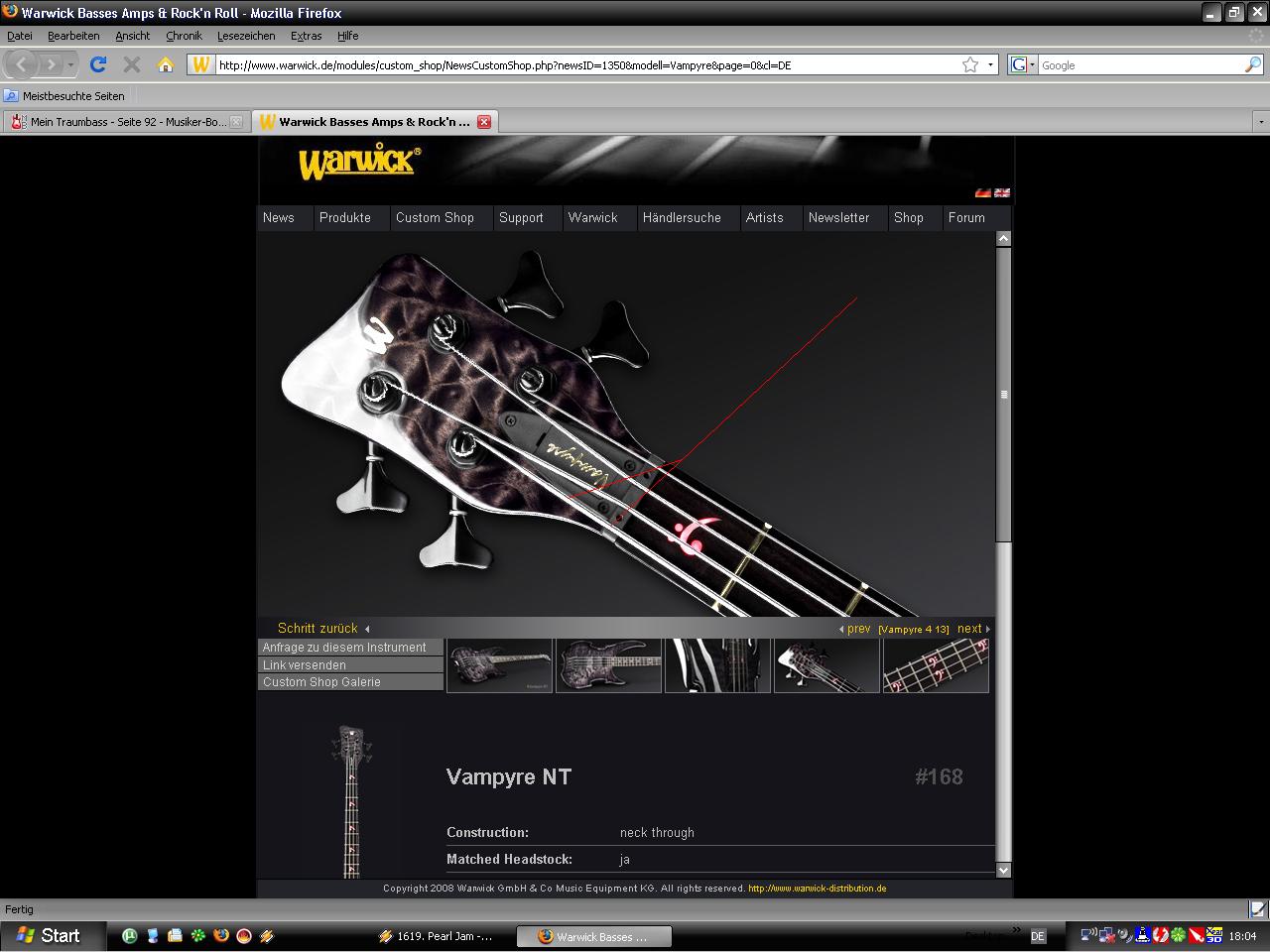
Task: Click the warwick-distribution.de footer link
Action: point(818,889)
